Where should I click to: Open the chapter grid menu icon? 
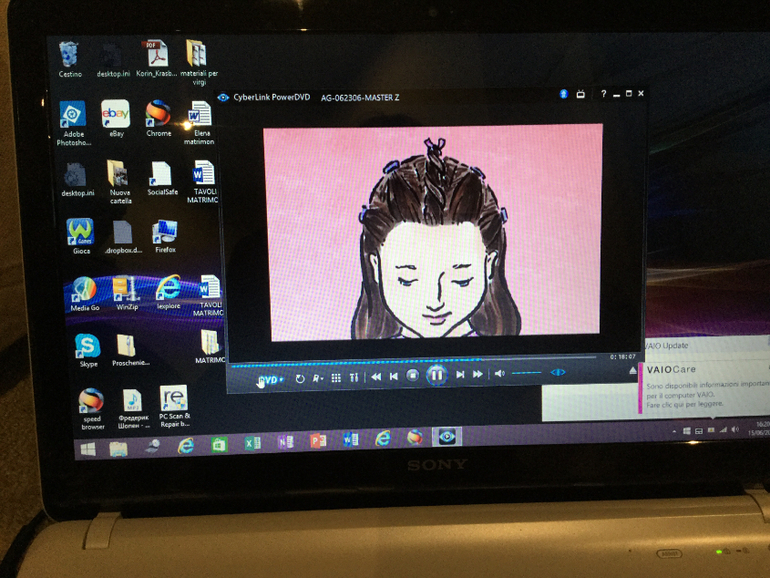click(x=336, y=378)
